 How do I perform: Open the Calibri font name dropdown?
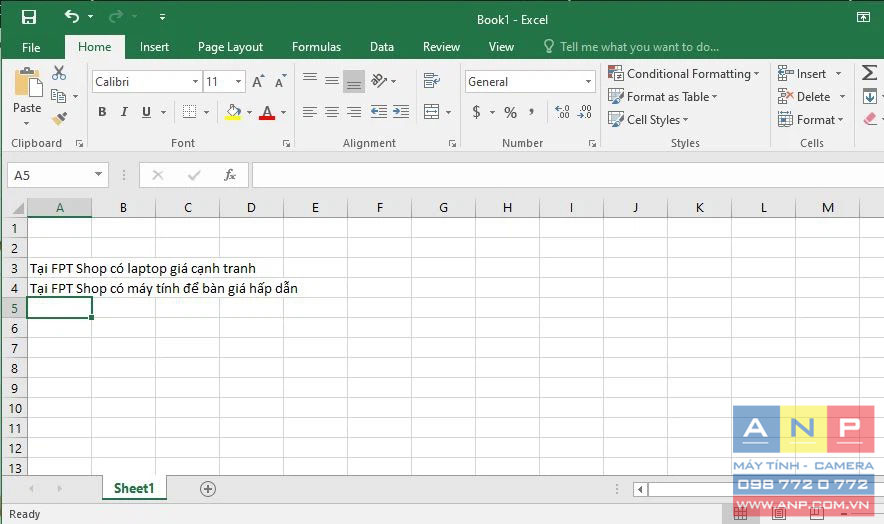(x=195, y=82)
